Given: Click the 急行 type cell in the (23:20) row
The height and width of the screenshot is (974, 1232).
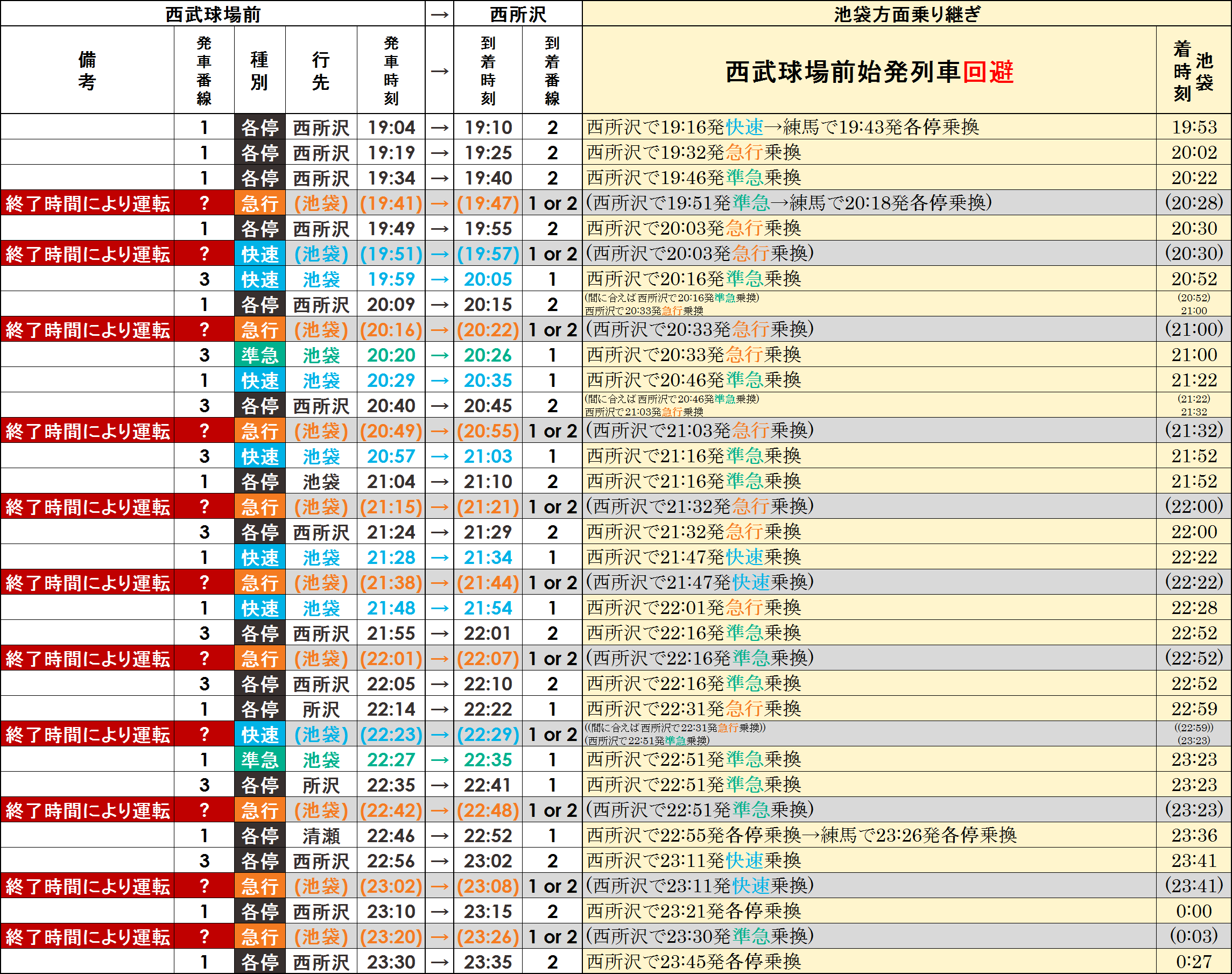Looking at the screenshot, I should point(259,936).
